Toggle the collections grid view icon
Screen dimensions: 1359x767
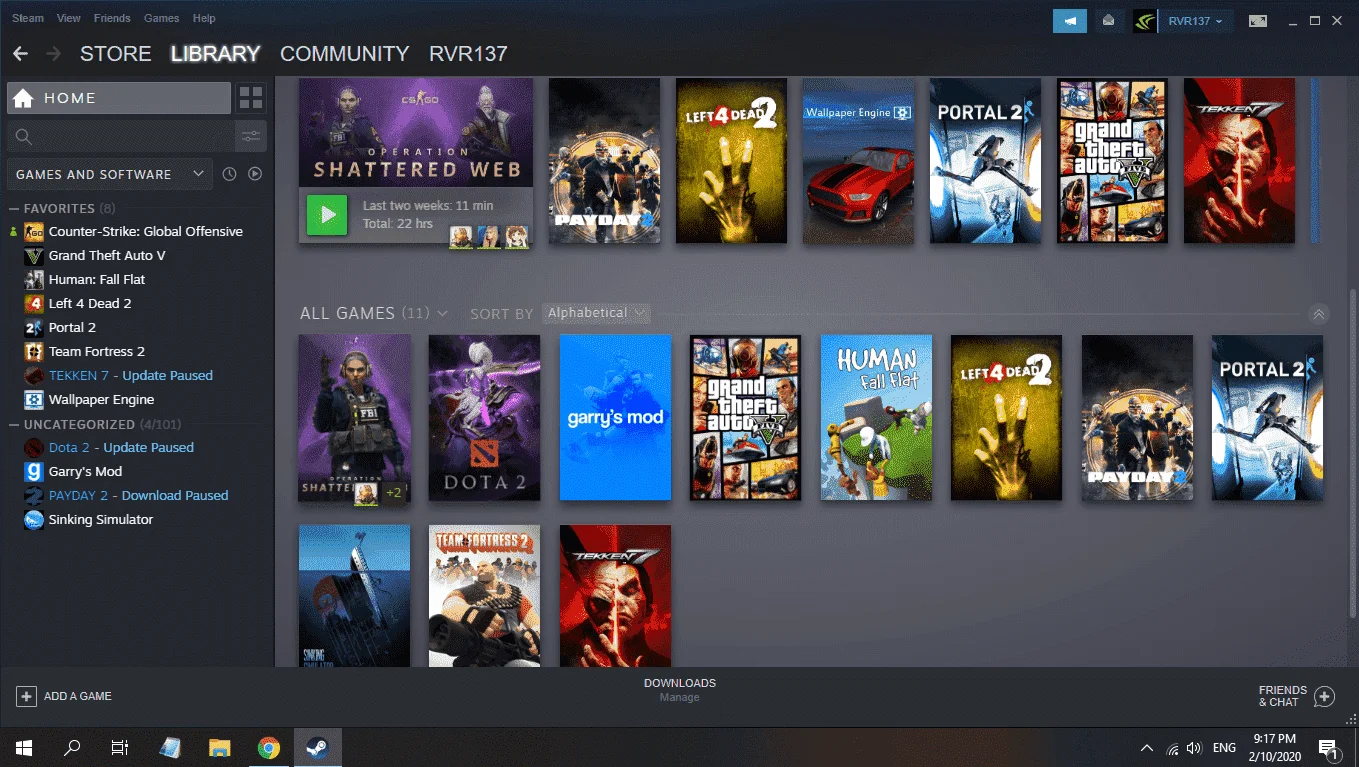[x=251, y=98]
